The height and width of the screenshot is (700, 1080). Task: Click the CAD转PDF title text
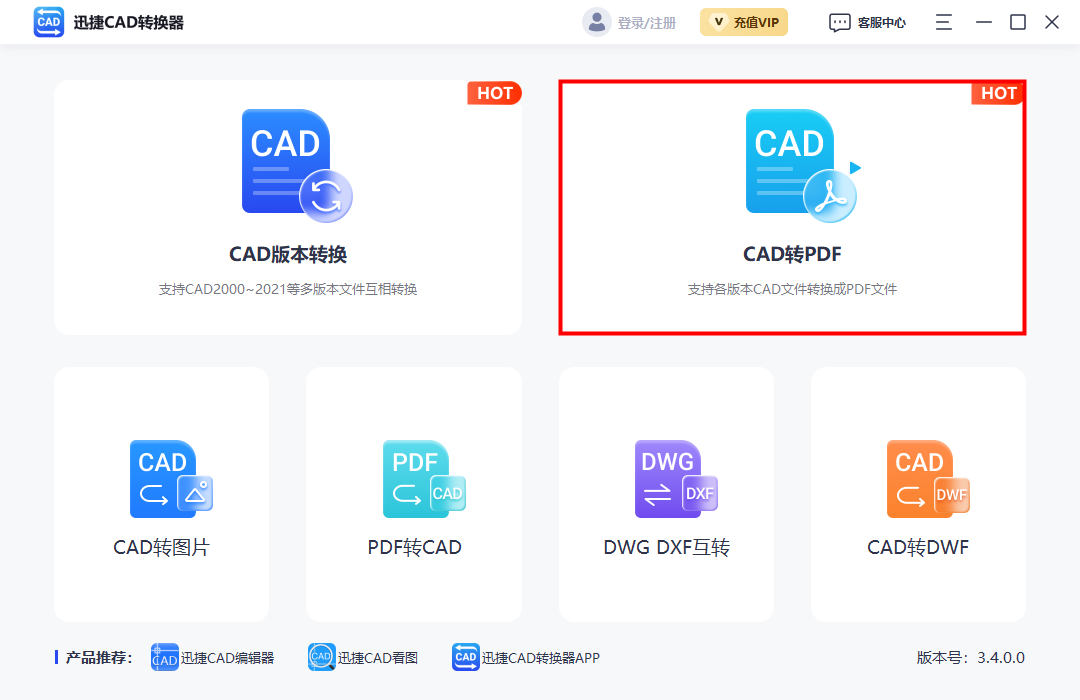[792, 254]
